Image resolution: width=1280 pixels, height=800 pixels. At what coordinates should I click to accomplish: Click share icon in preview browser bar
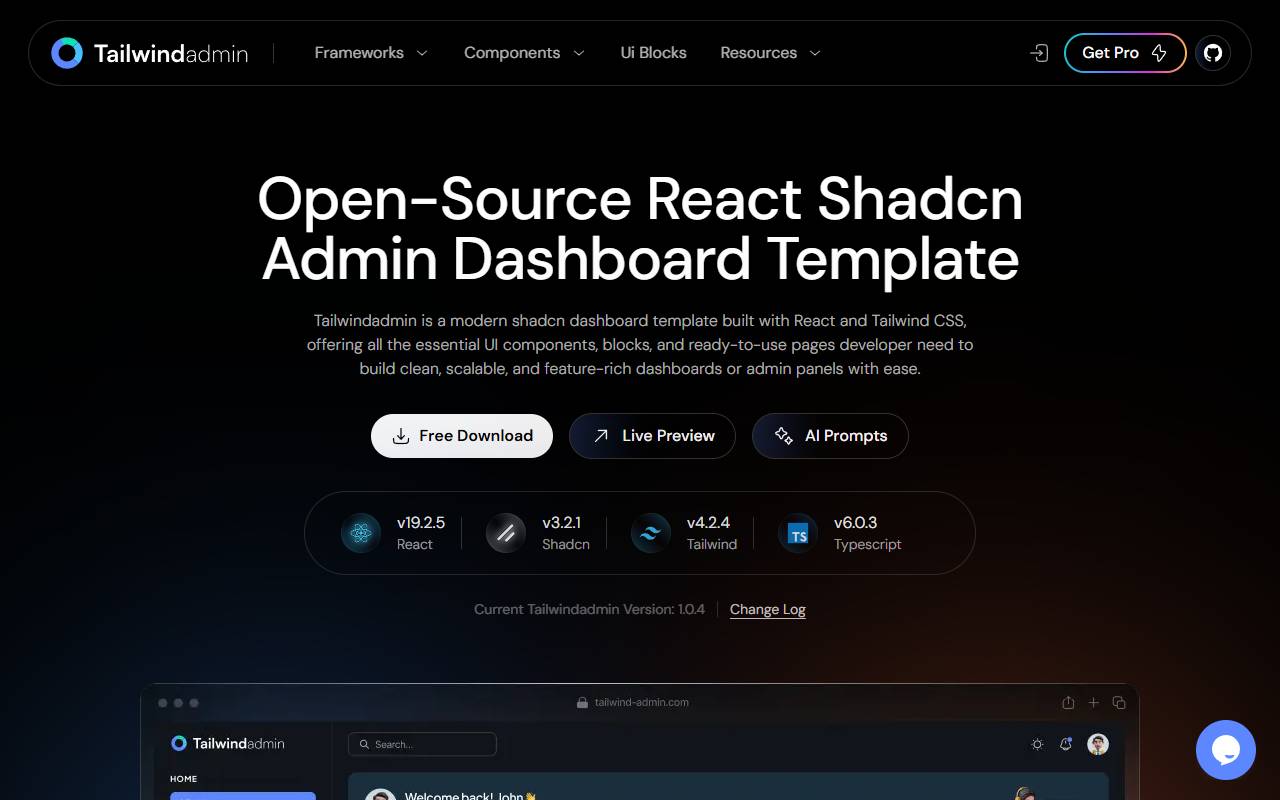(1068, 702)
